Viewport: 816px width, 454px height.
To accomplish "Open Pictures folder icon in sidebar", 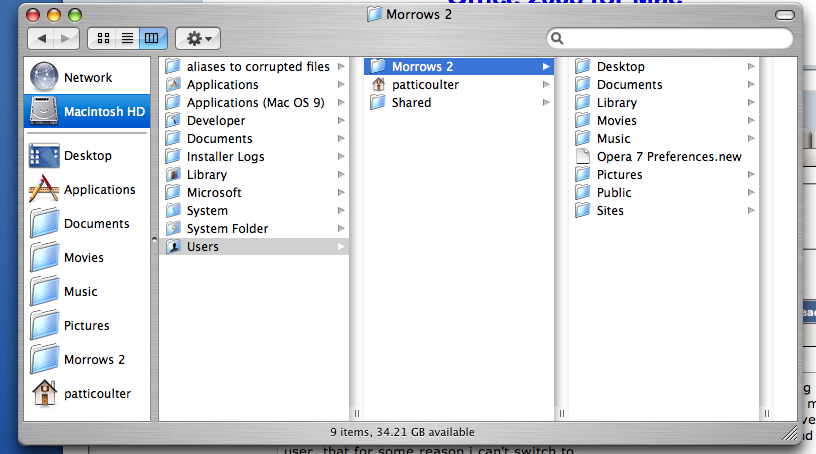I will (44, 325).
